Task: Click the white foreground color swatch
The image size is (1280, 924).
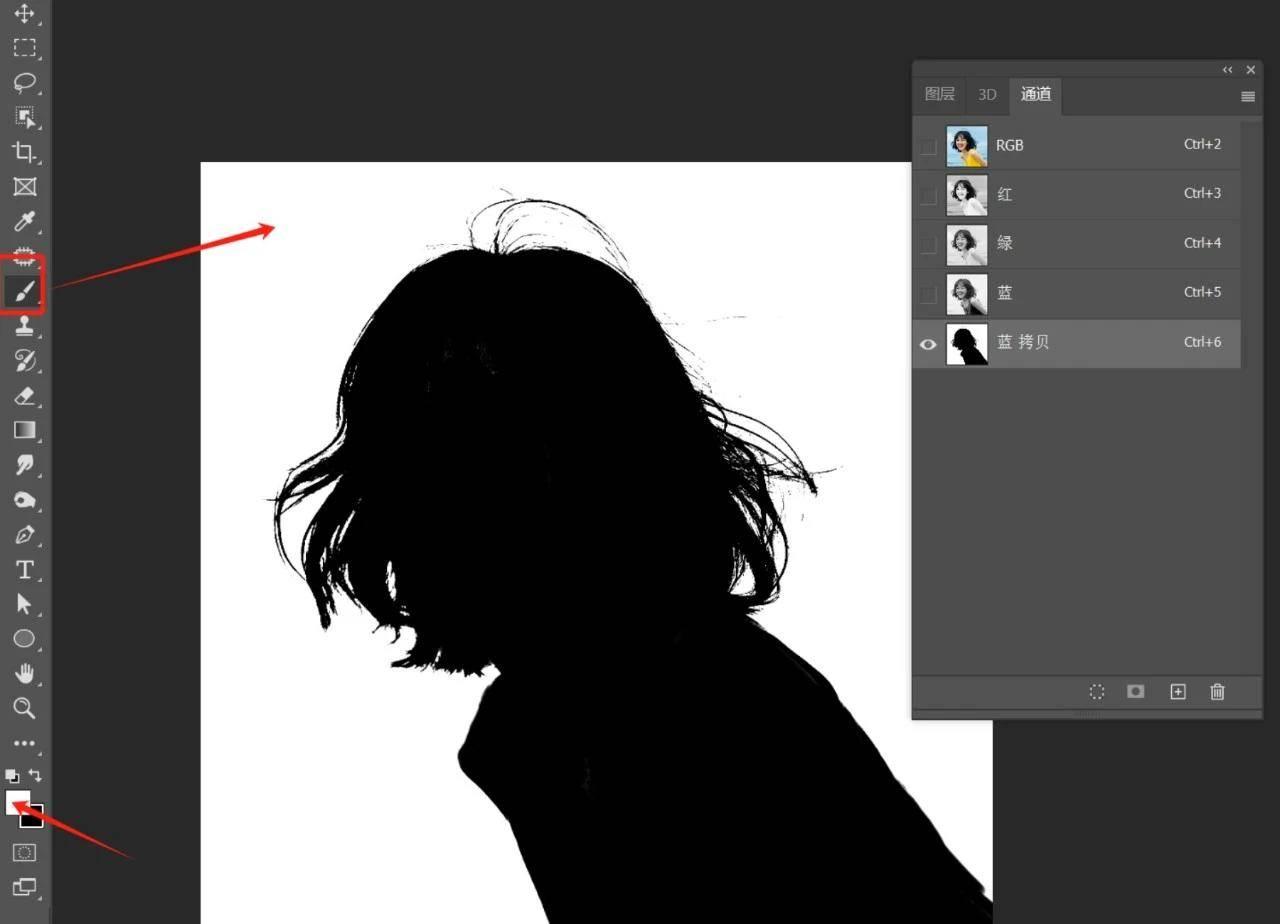Action: [x=15, y=802]
